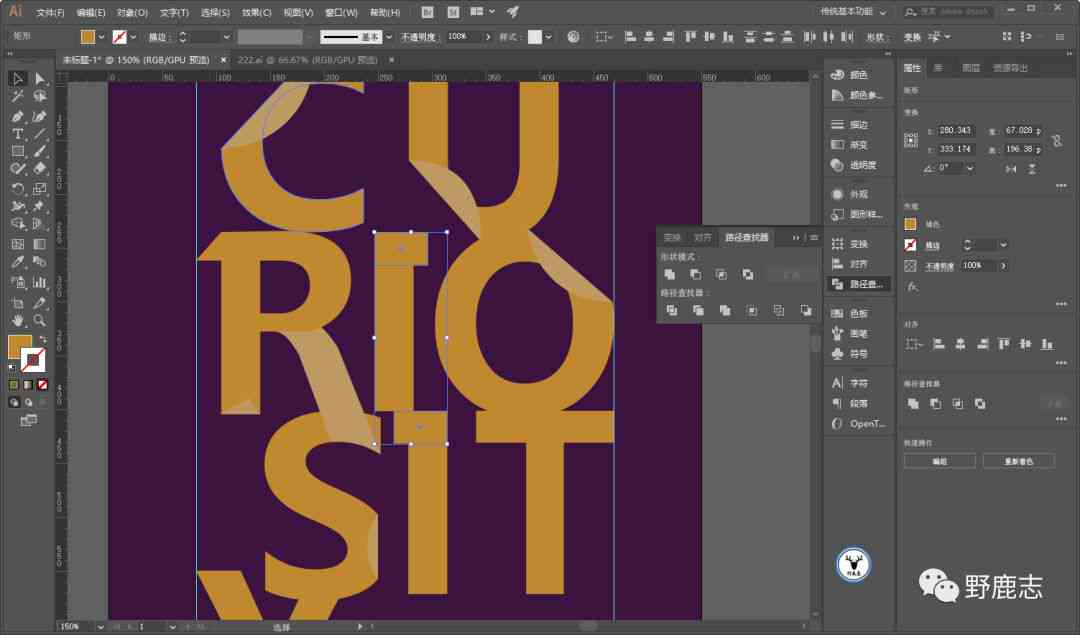
Task: Show more options in Transform section
Action: (x=1061, y=185)
